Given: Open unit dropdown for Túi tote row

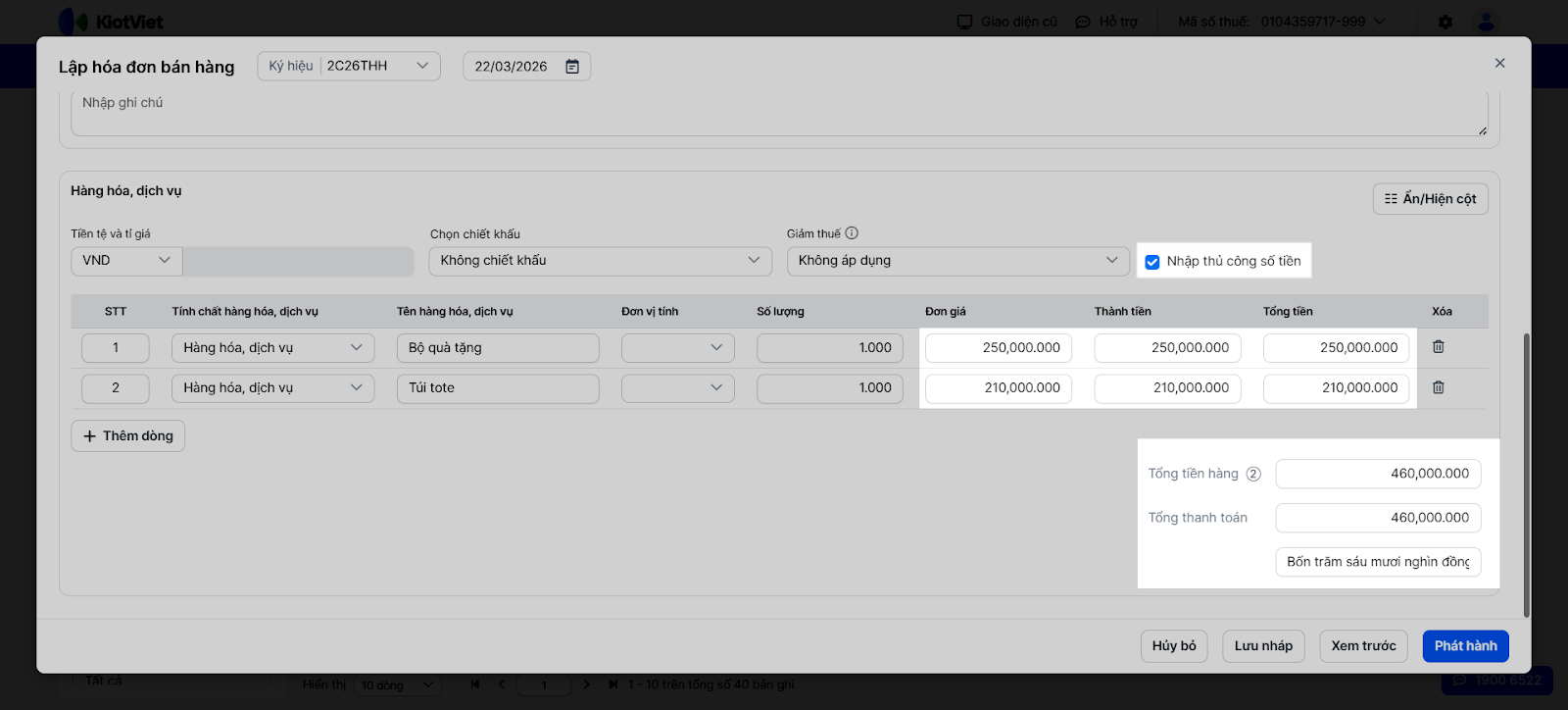Looking at the screenshot, I should coord(677,388).
